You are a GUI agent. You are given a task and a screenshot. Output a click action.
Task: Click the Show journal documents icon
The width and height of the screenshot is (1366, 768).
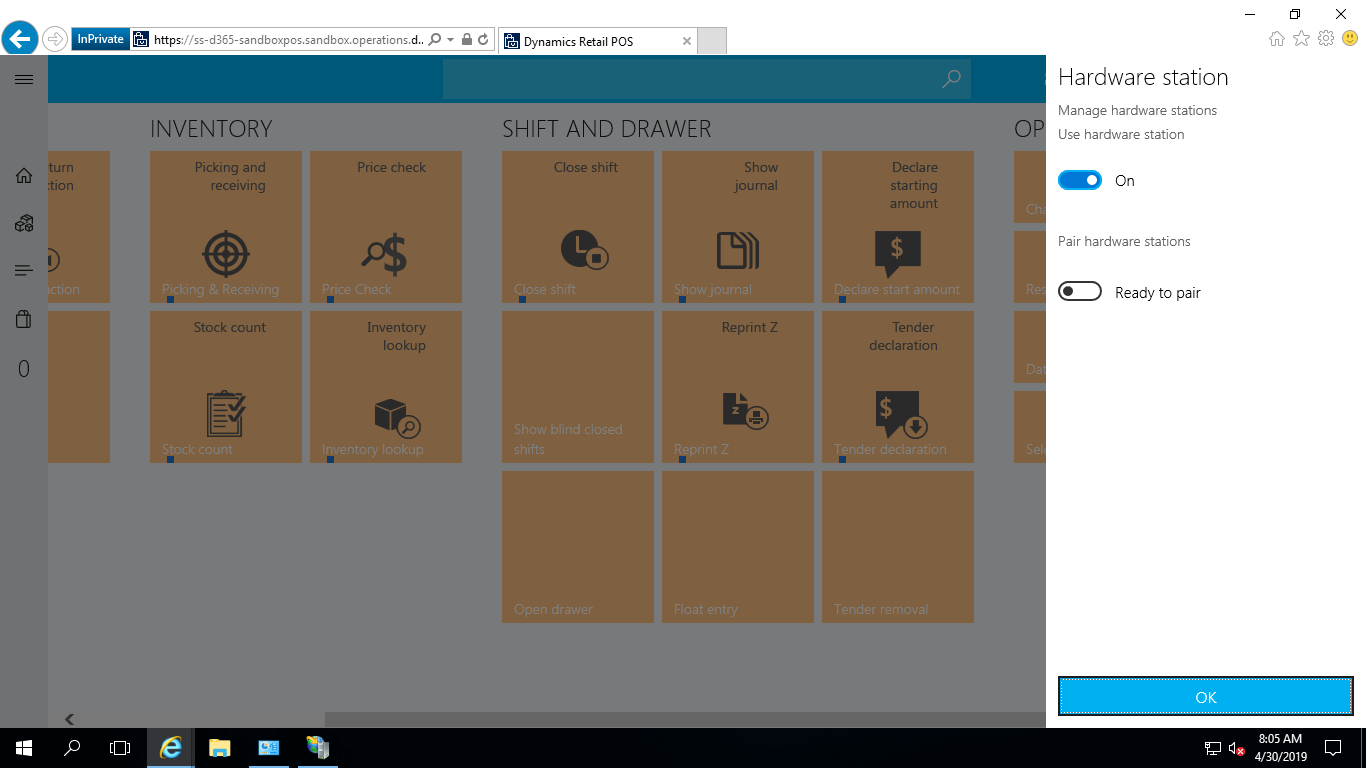[x=738, y=250]
